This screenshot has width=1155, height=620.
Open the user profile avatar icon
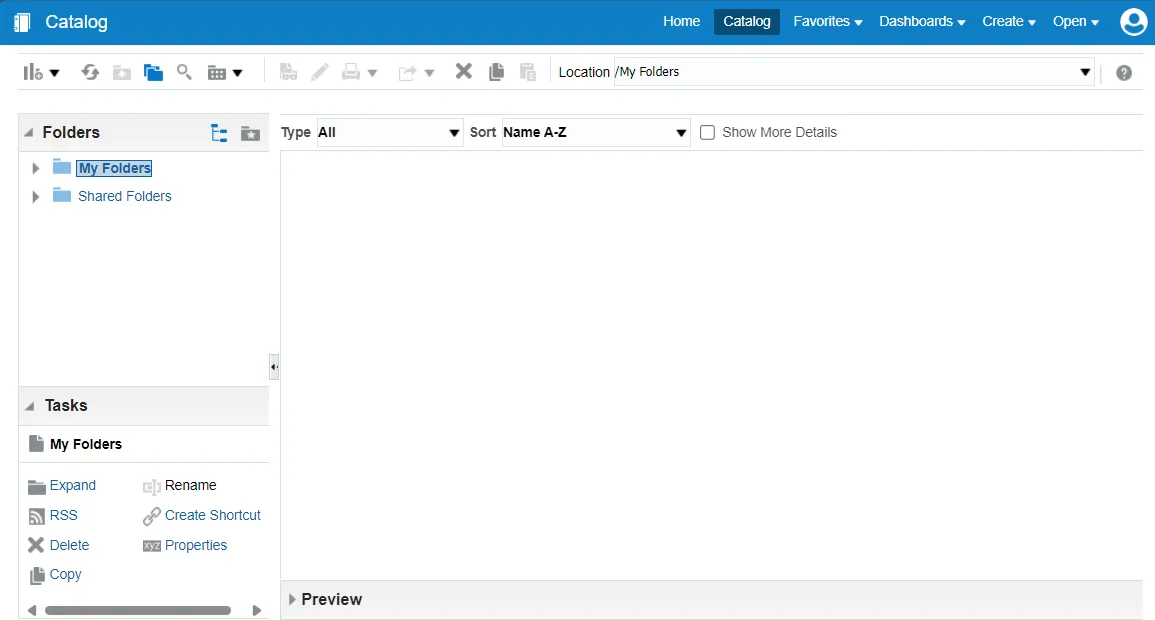1133,22
